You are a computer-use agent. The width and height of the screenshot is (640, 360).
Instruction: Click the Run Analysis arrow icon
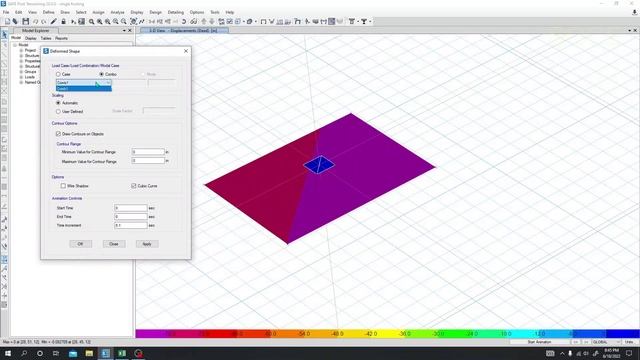click(x=73, y=21)
